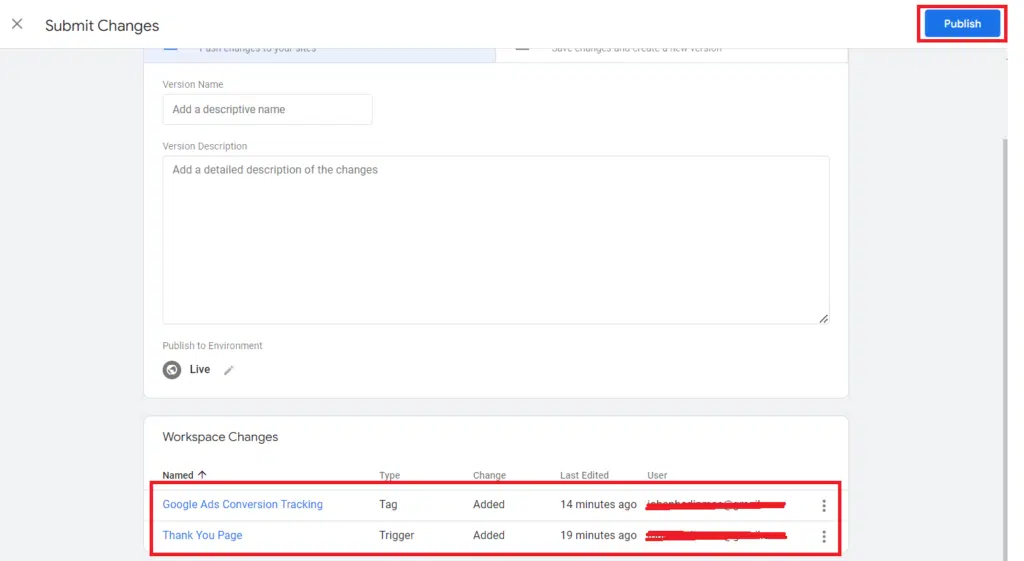Click the blue Publish button
Screen dimensions: 1024x561
click(961, 24)
